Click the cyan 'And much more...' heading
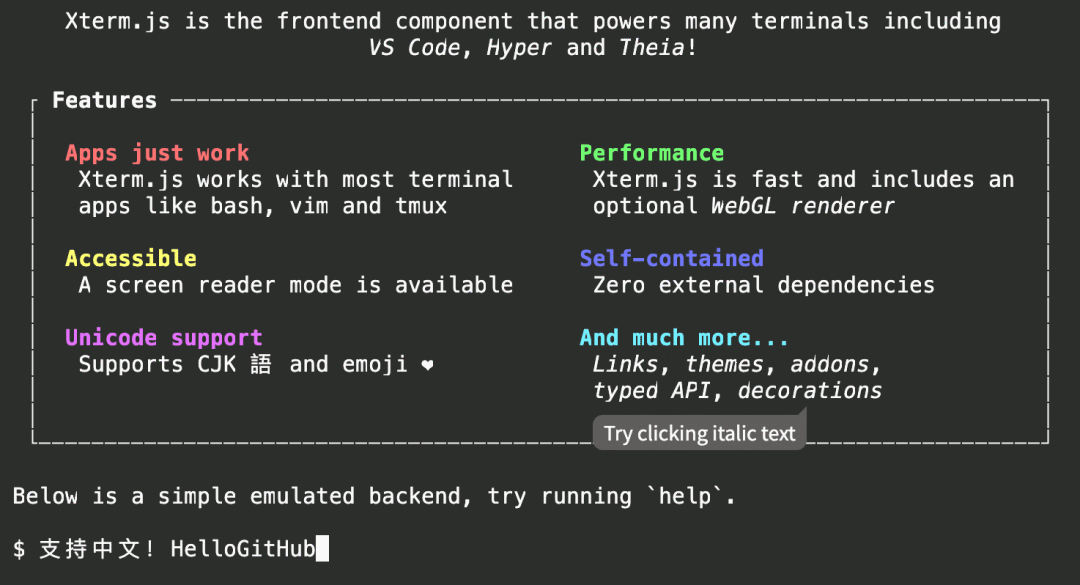Image resolution: width=1080 pixels, height=585 pixels. (x=684, y=338)
